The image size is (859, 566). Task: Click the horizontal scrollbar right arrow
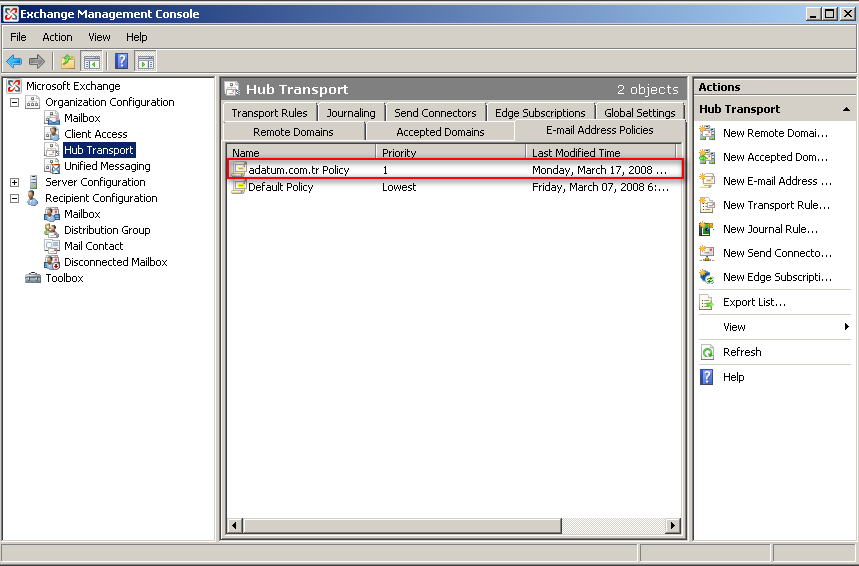[674, 525]
